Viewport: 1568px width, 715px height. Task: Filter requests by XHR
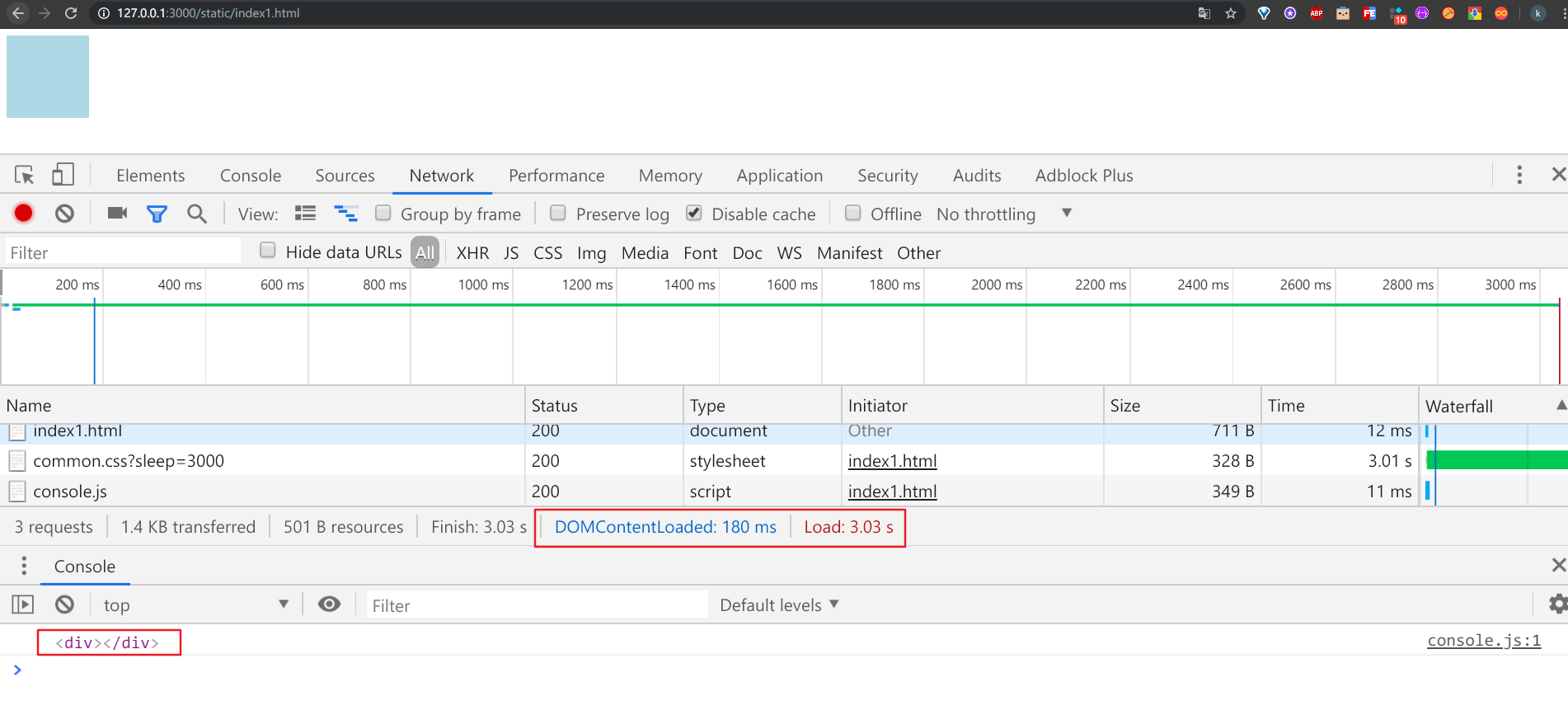pyautogui.click(x=472, y=252)
